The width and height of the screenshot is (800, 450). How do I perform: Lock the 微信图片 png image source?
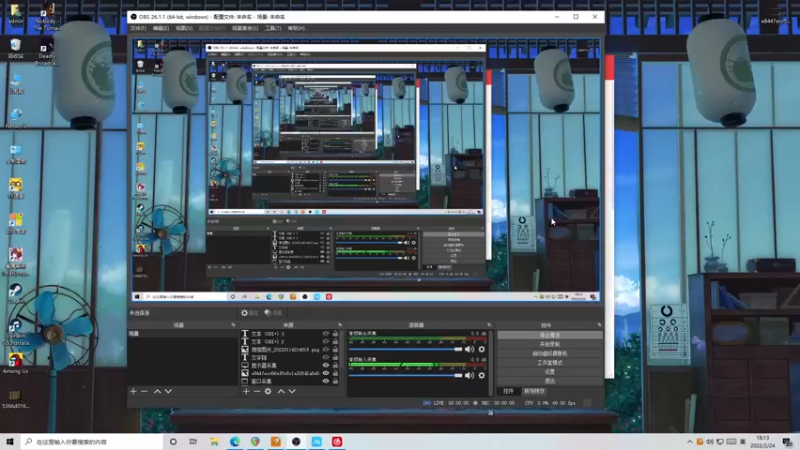335,349
